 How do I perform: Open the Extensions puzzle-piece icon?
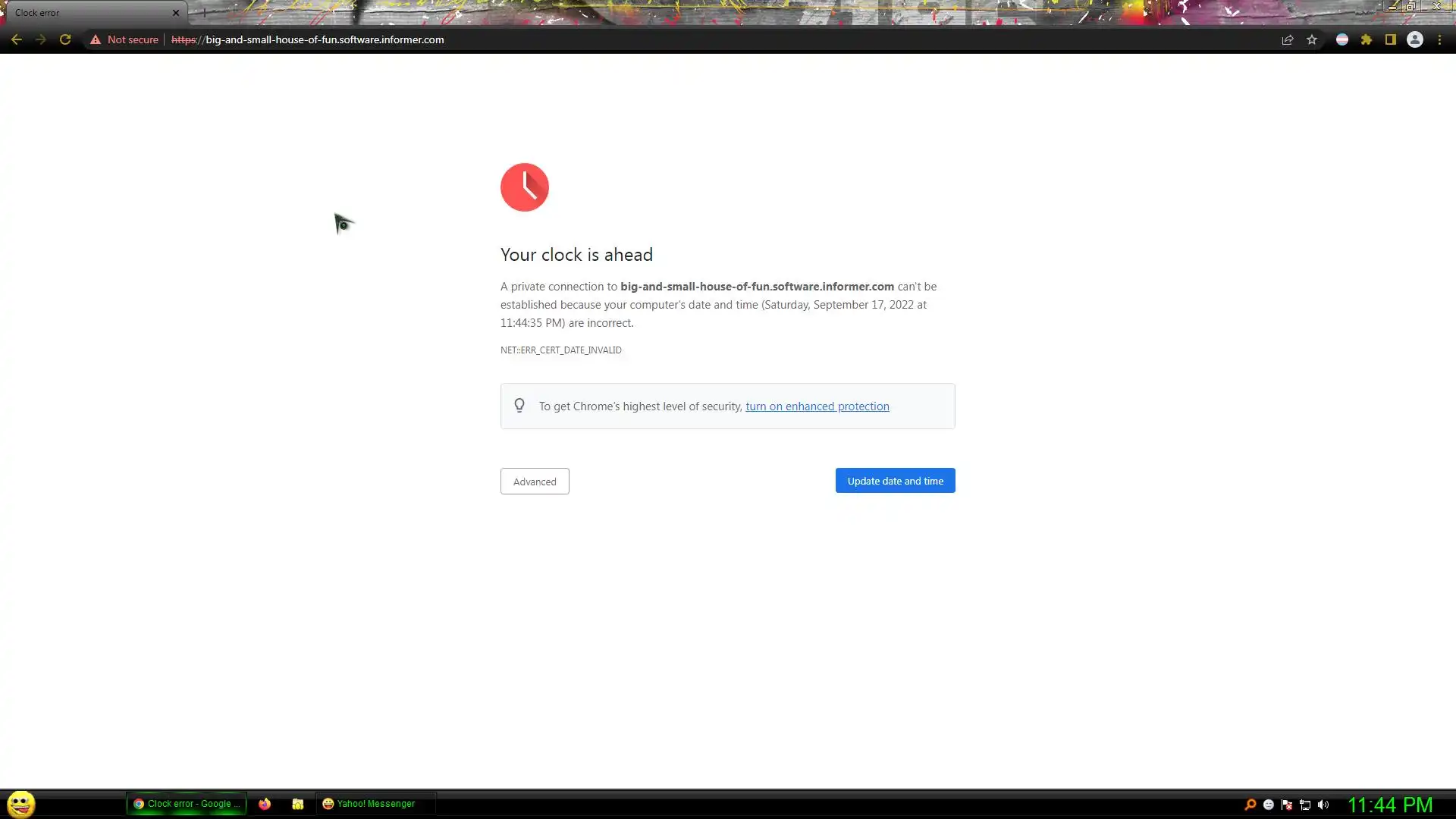pos(1367,40)
